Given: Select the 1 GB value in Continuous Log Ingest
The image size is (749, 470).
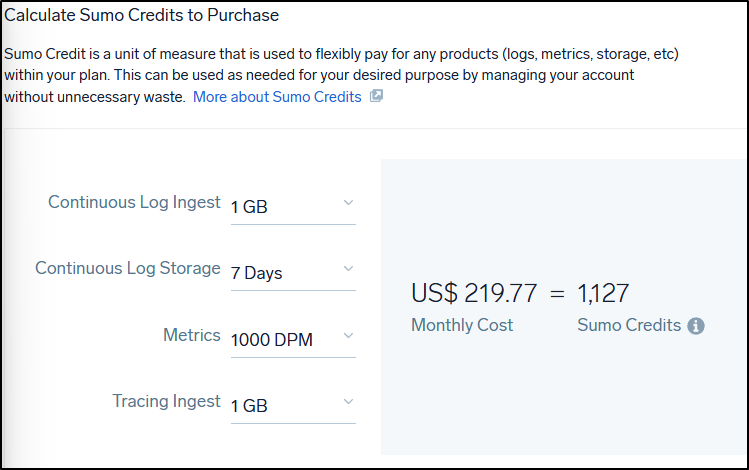Looking at the screenshot, I should [249, 207].
